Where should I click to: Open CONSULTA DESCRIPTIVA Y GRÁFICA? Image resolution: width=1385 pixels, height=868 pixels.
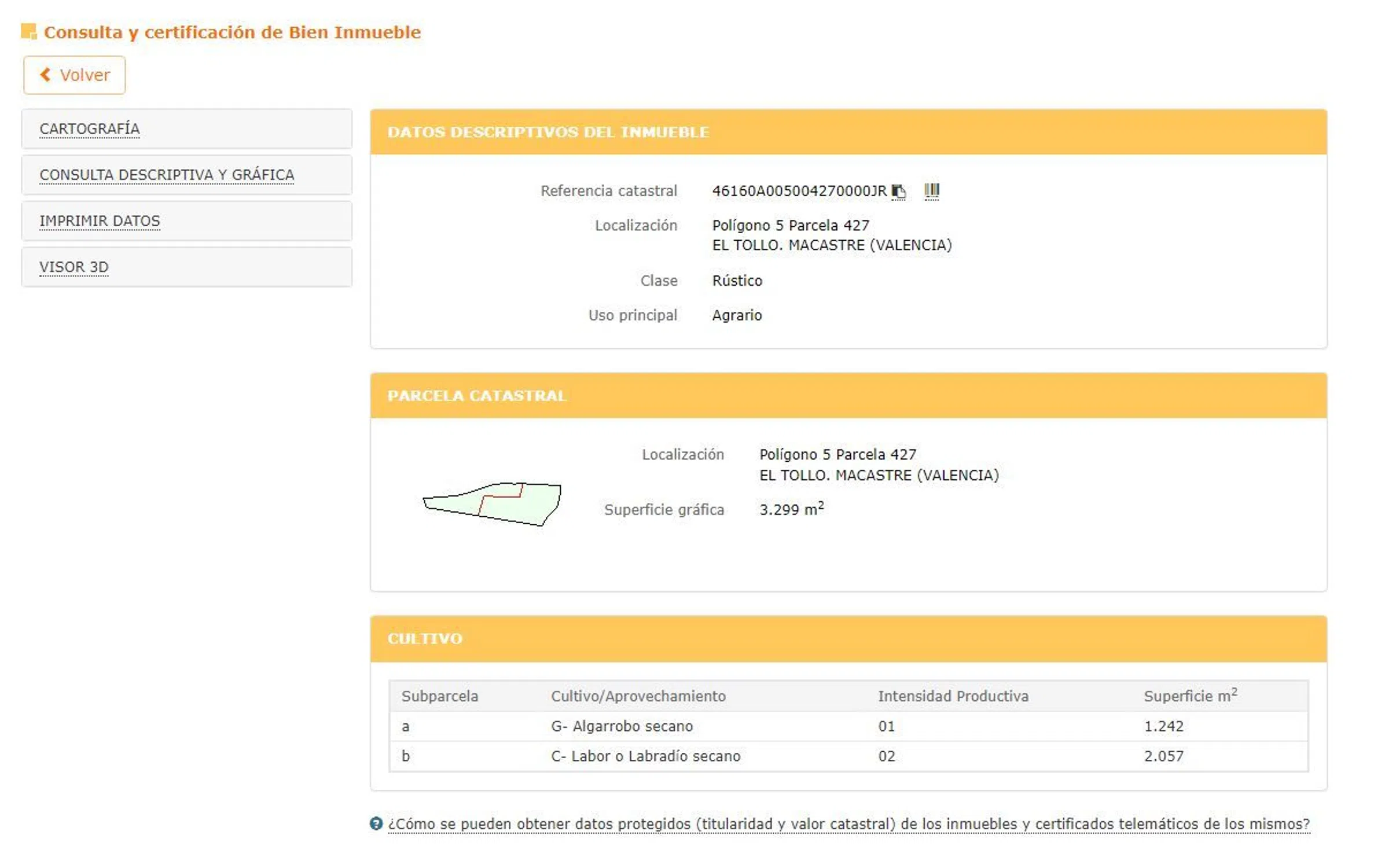[x=167, y=175]
